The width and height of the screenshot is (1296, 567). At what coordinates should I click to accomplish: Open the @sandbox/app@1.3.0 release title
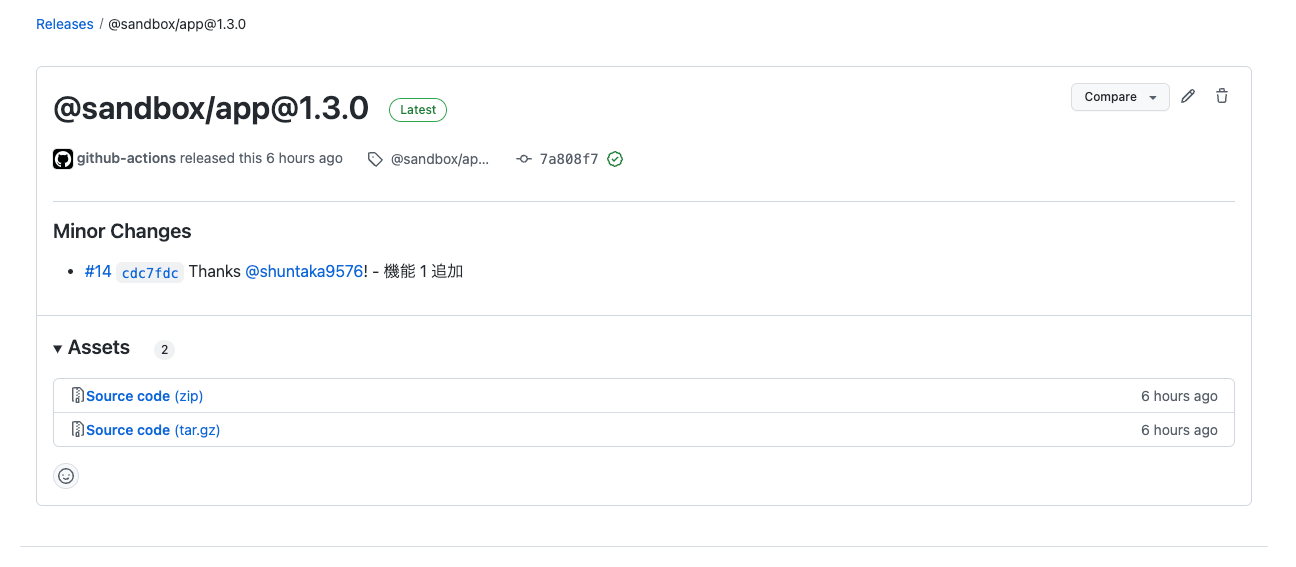[x=211, y=108]
